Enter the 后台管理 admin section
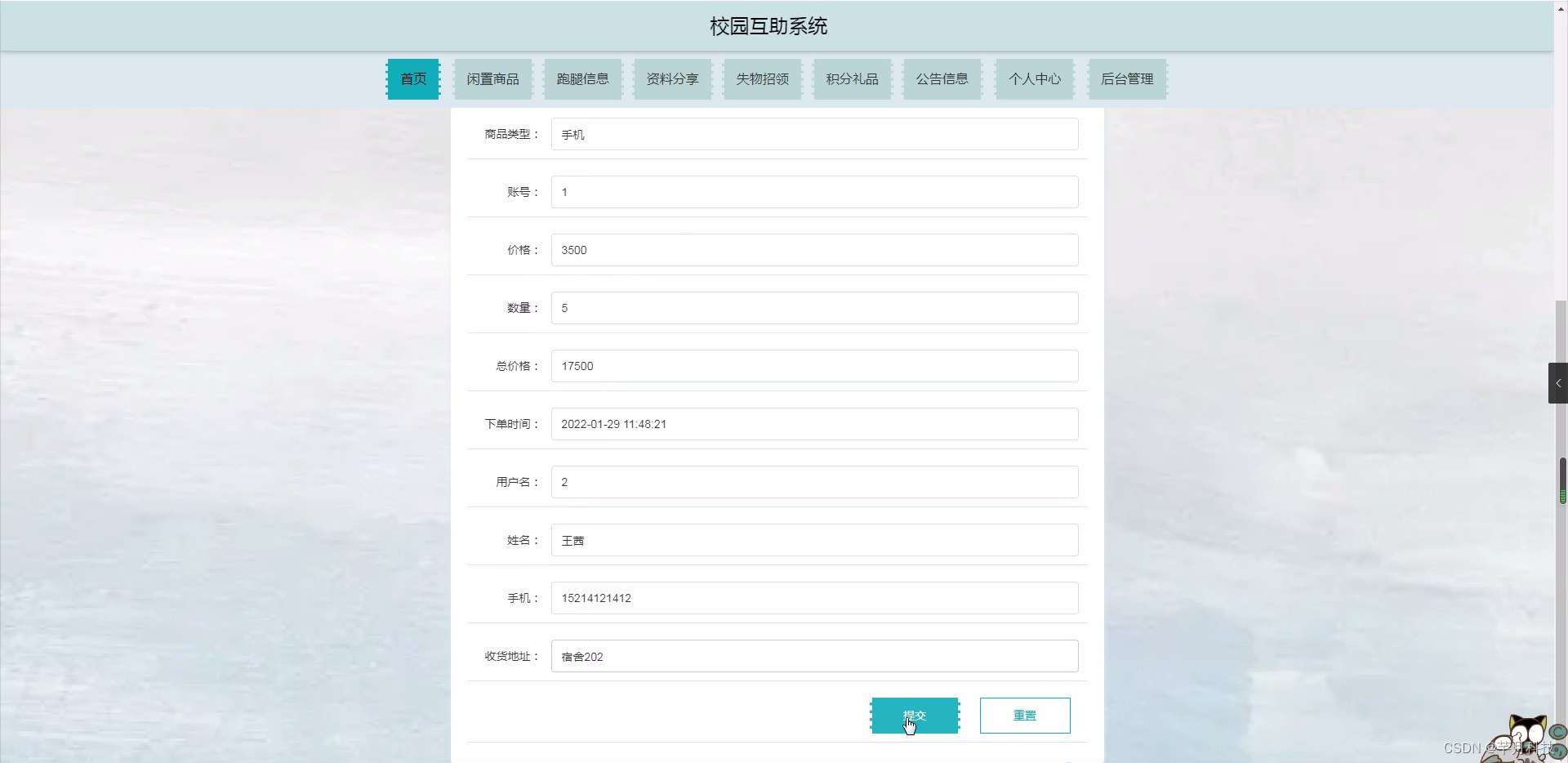This screenshot has height=763, width=1568. pyautogui.click(x=1127, y=78)
